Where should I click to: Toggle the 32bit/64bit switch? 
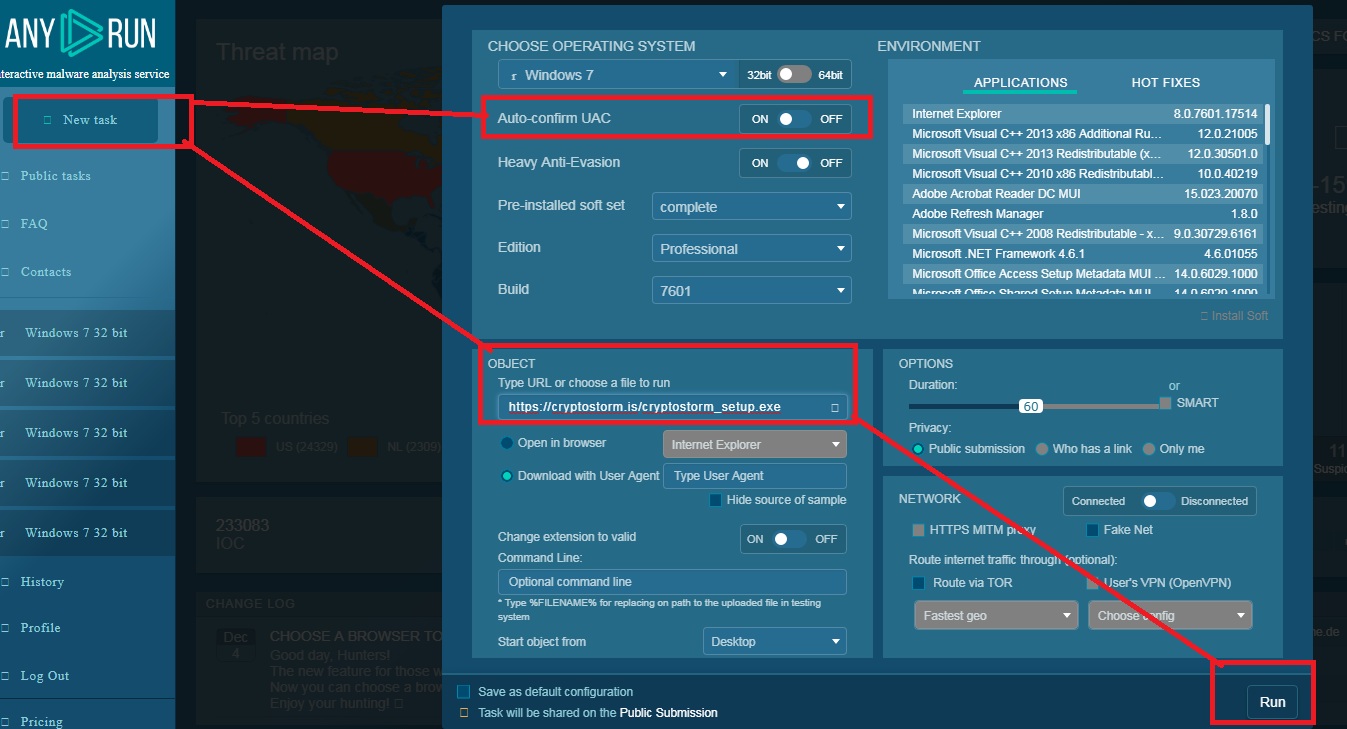pos(794,75)
